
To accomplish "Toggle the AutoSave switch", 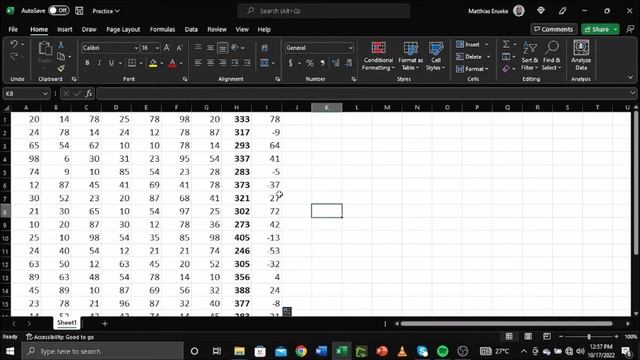I will click(58, 11).
